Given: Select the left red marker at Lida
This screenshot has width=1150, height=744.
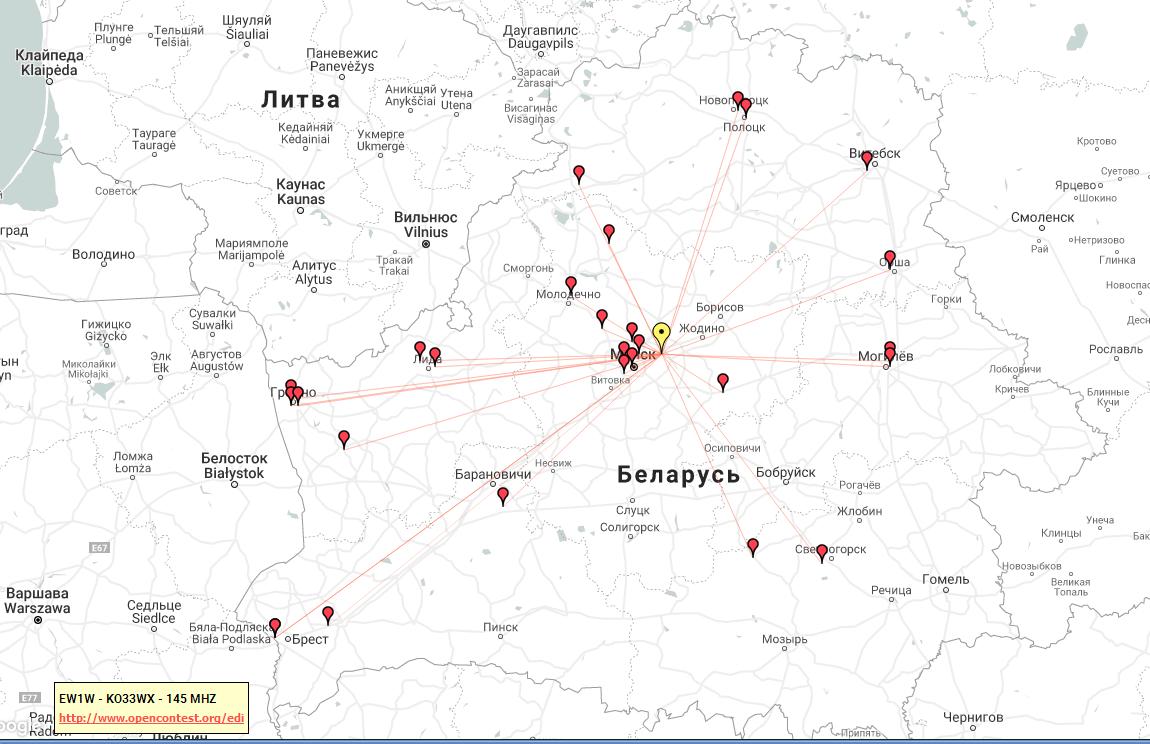Looking at the screenshot, I should 420,349.
